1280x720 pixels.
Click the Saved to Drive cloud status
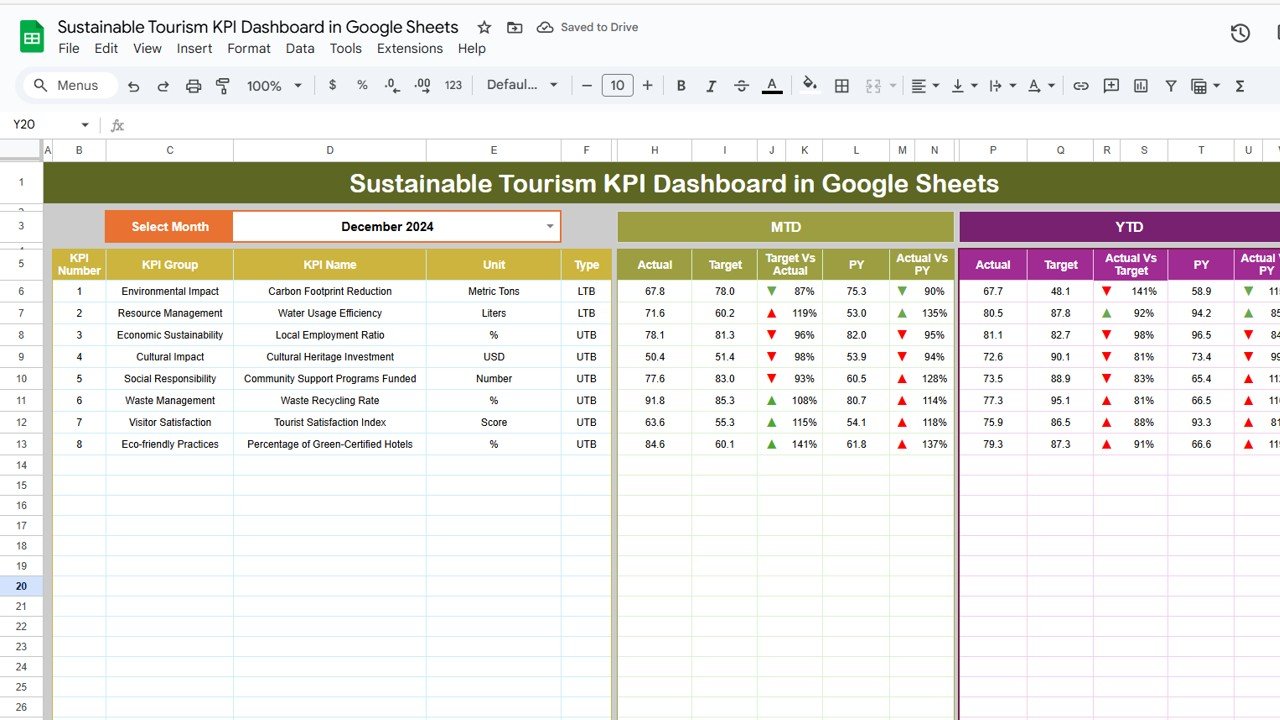coord(588,27)
